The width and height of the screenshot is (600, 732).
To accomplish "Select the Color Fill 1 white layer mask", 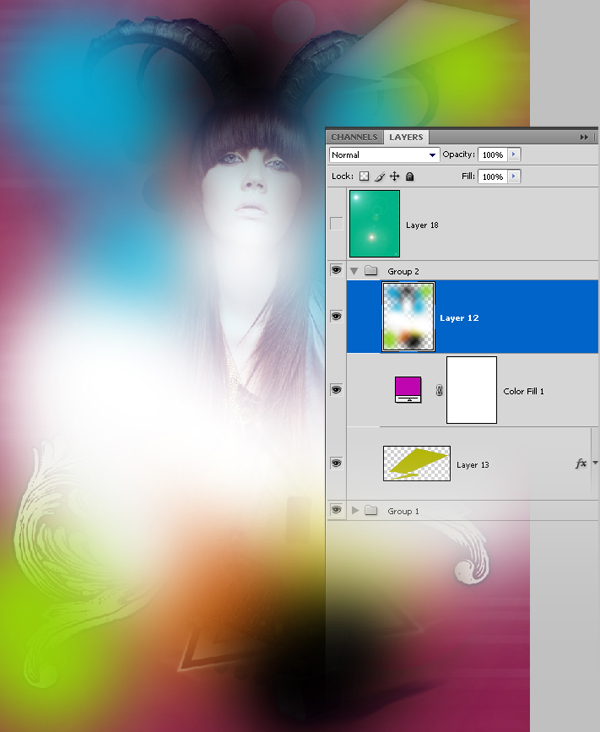I will coord(472,390).
